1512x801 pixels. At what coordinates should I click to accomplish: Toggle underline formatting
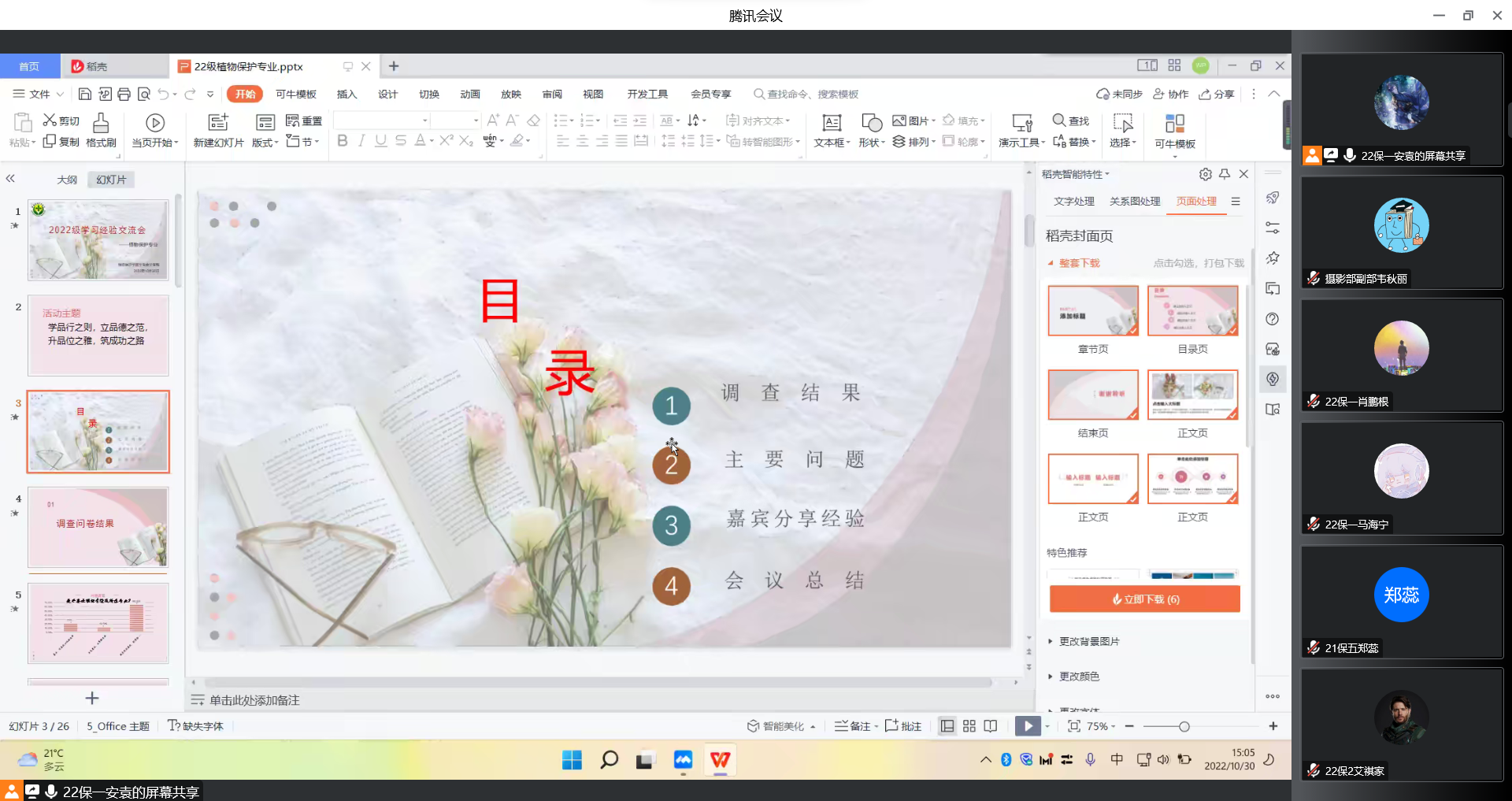(380, 141)
